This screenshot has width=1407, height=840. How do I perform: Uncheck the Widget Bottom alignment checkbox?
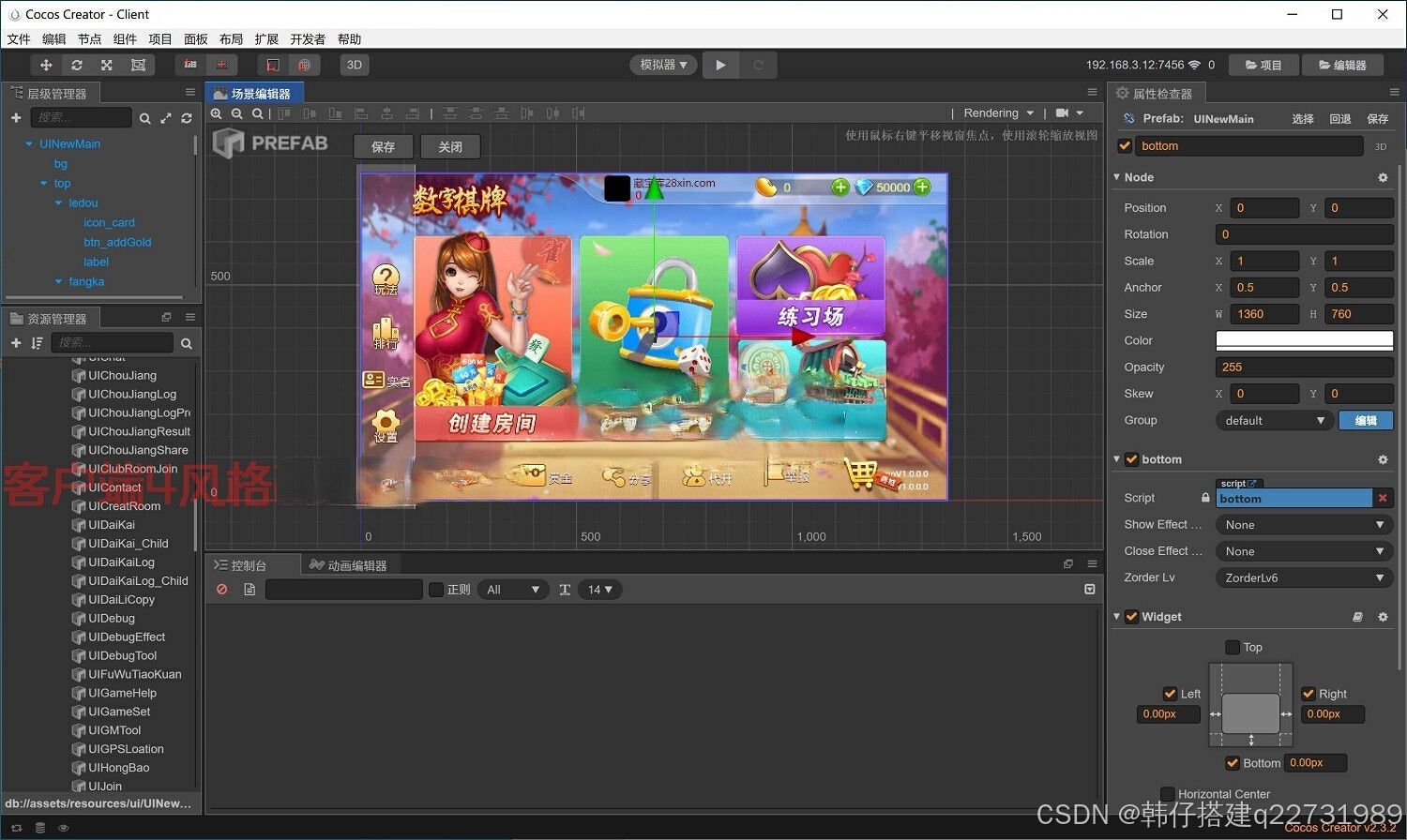[1233, 763]
